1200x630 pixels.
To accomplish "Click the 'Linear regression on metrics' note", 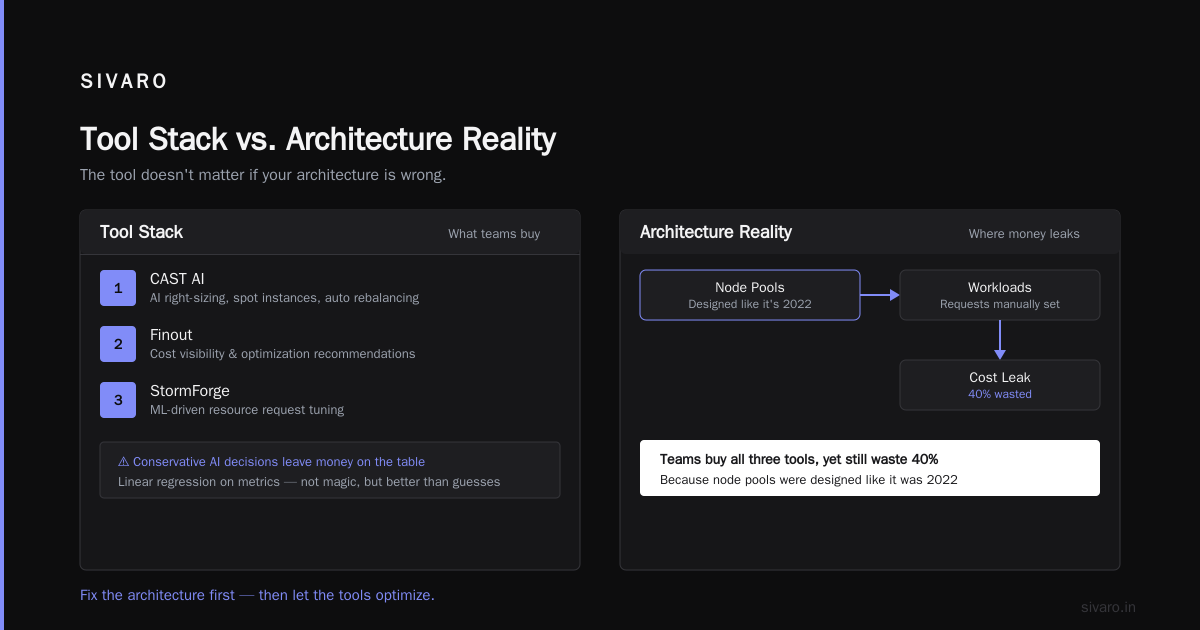I will (309, 482).
